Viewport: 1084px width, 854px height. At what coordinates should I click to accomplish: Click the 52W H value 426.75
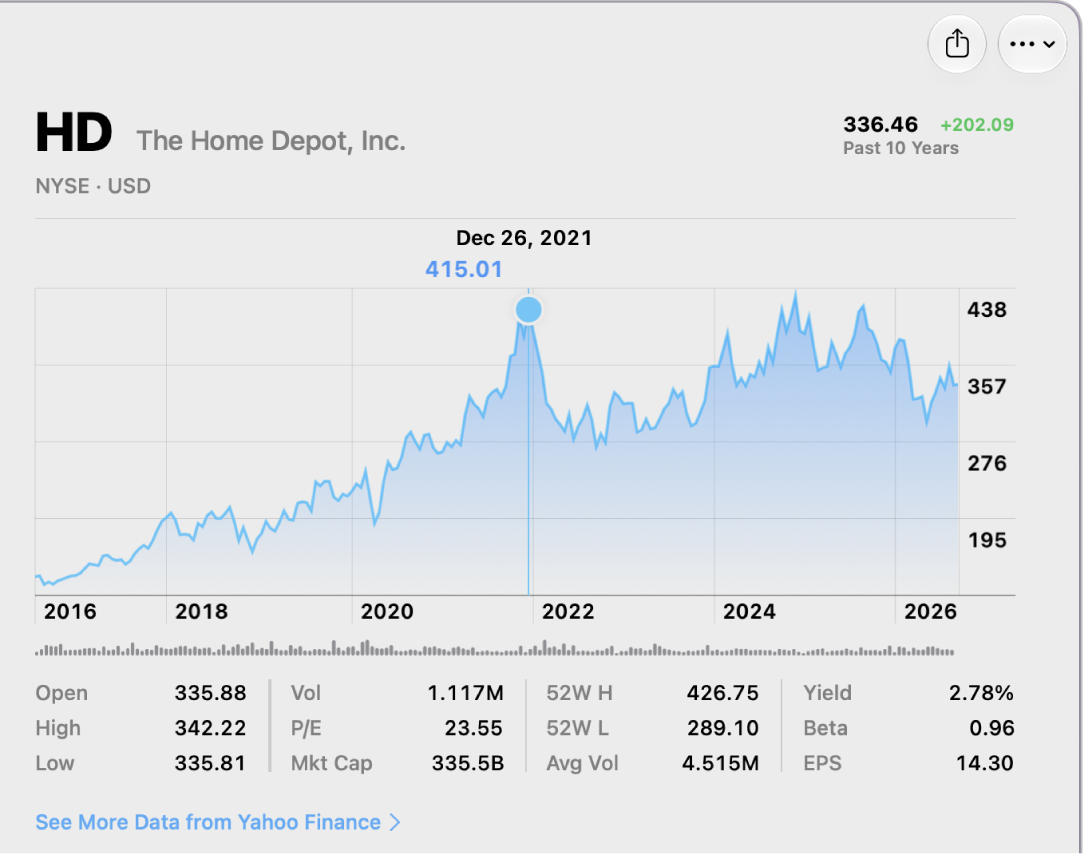click(722, 693)
